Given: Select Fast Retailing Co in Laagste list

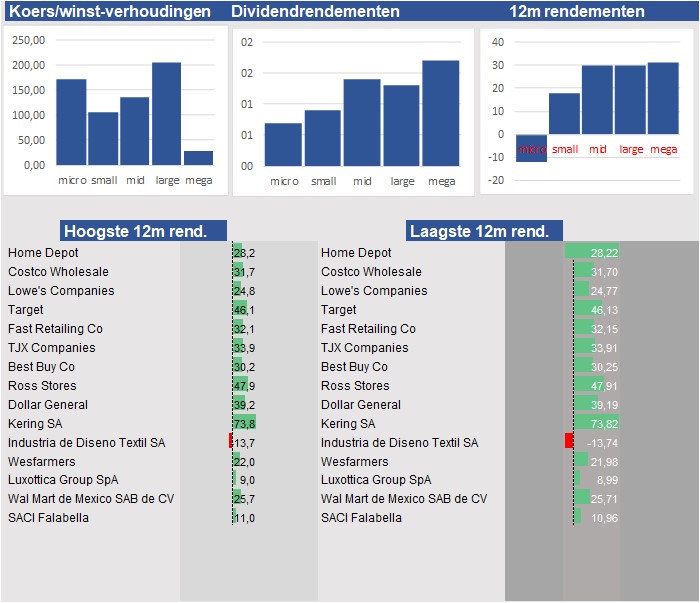Looking at the screenshot, I should point(368,329).
